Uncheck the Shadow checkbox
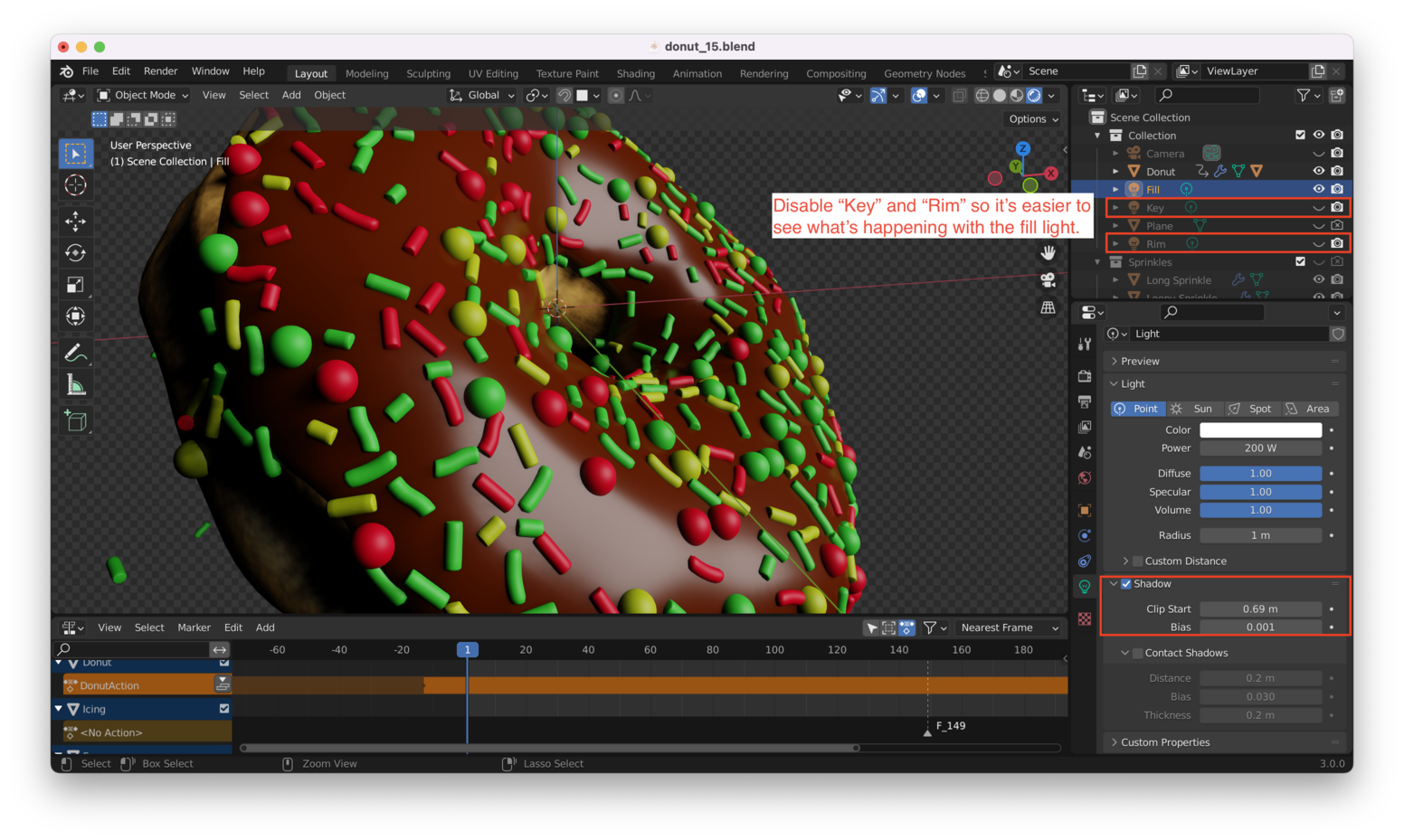The width and height of the screenshot is (1404, 840). pyautogui.click(x=1126, y=584)
